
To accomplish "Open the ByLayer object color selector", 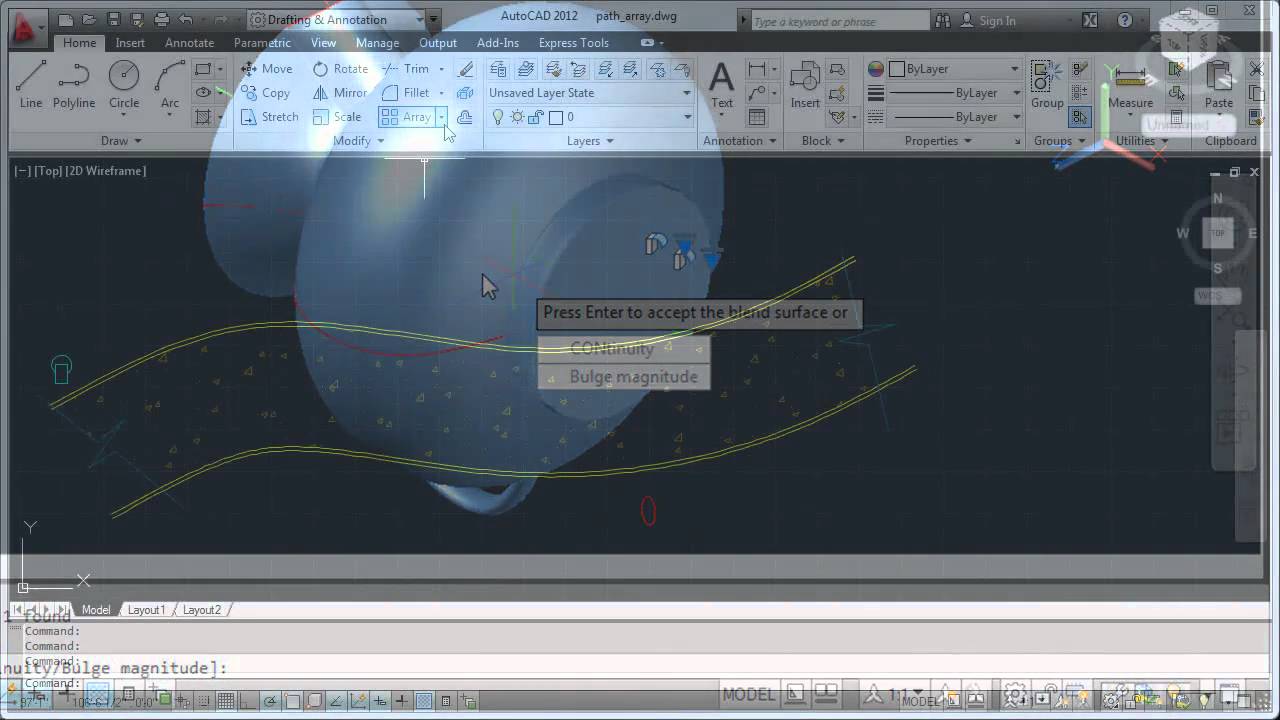I will click(954, 69).
